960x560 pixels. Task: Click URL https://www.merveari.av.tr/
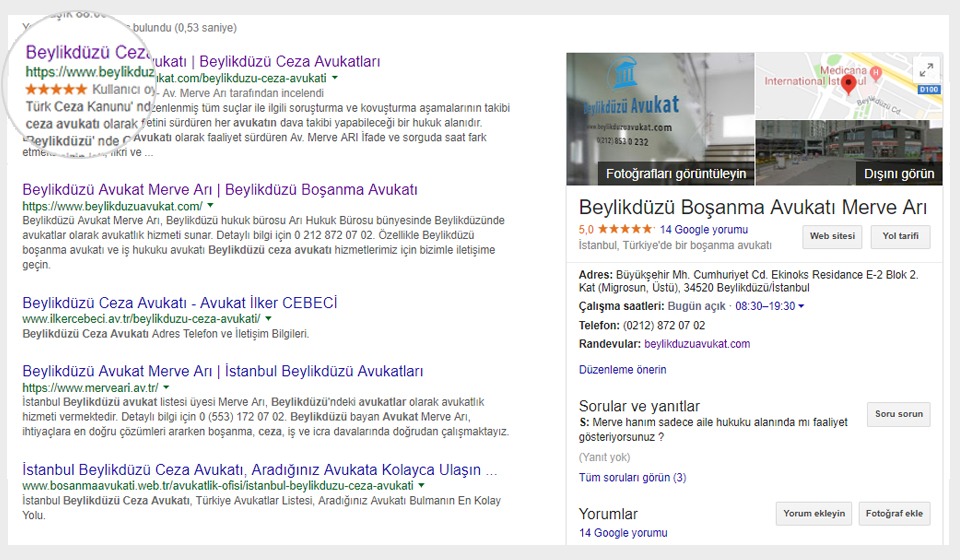pyautogui.click(x=91, y=387)
